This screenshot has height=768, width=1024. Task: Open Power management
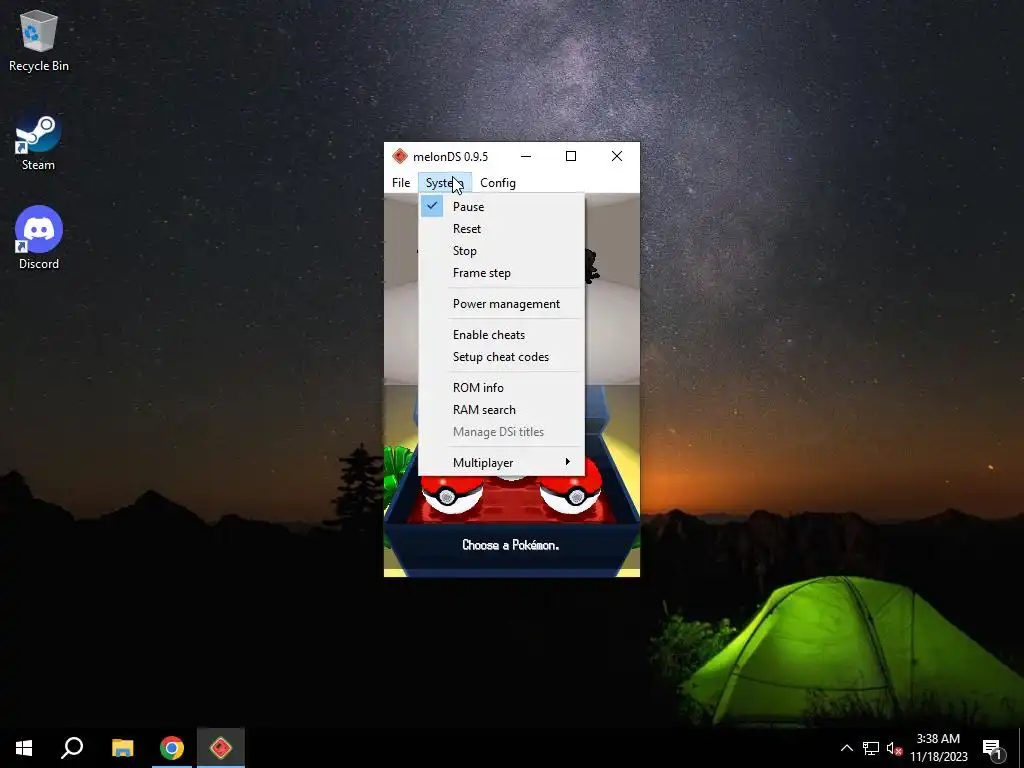pyautogui.click(x=501, y=304)
